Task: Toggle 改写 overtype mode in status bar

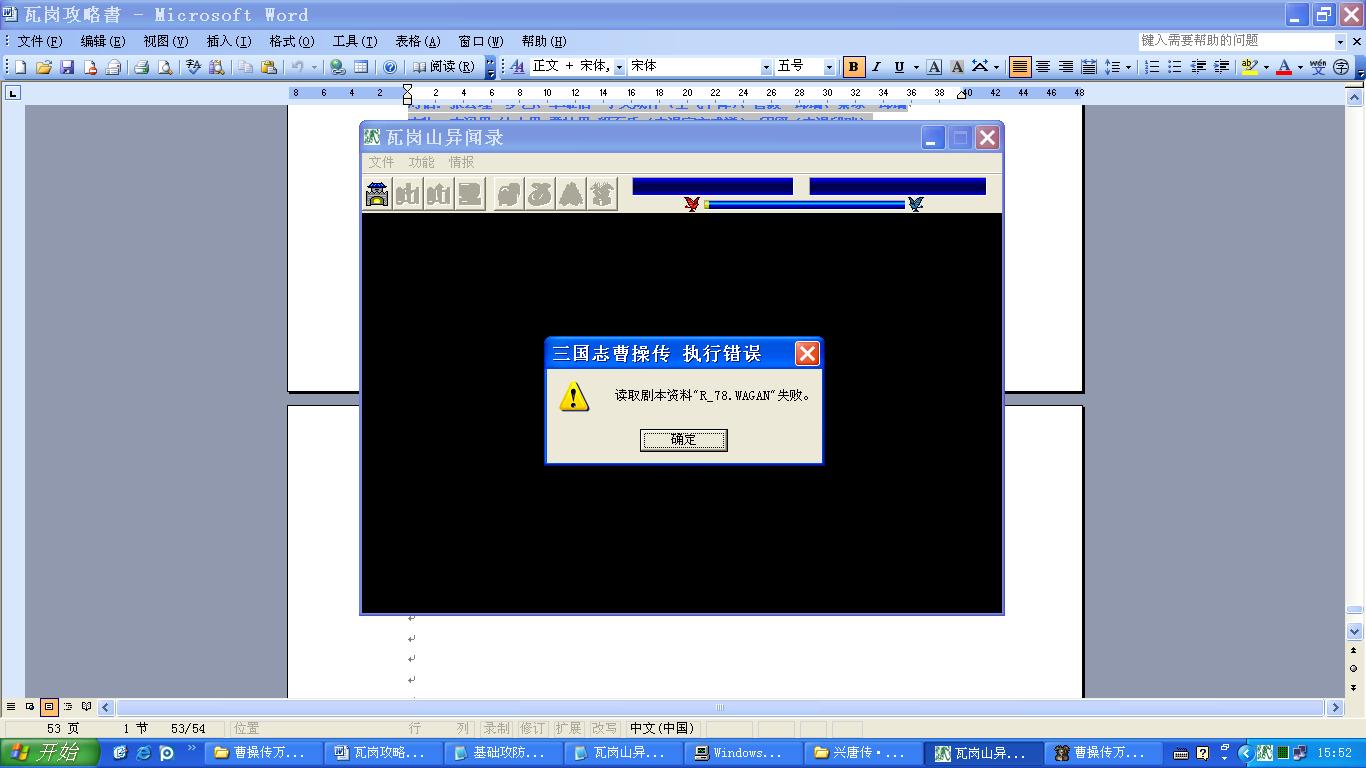Action: (x=604, y=728)
